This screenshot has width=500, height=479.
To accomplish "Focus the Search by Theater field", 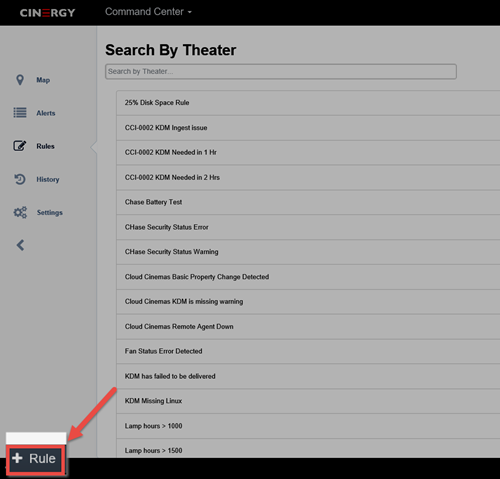I will click(281, 71).
